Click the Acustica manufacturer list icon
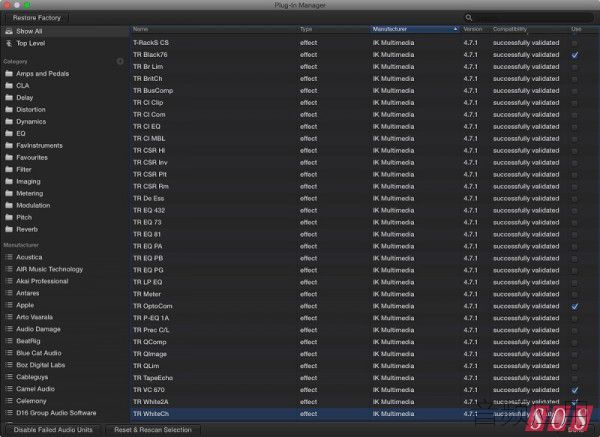 (x=9, y=257)
